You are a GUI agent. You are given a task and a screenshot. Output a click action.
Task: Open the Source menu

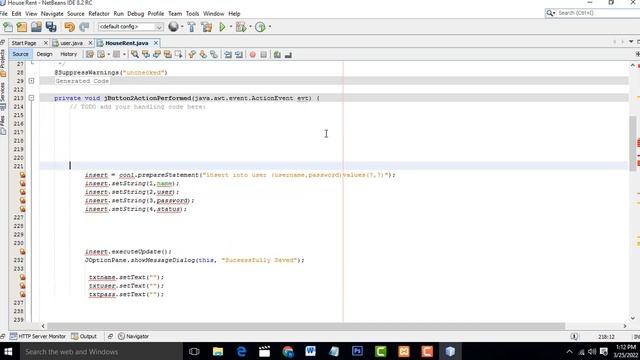coord(76,13)
